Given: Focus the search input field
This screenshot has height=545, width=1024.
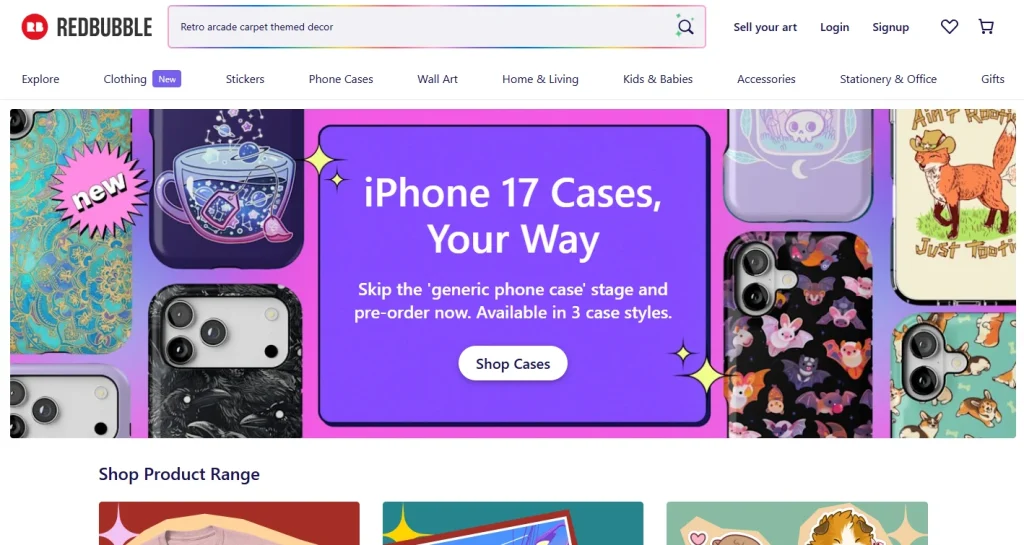Looking at the screenshot, I should coord(421,27).
